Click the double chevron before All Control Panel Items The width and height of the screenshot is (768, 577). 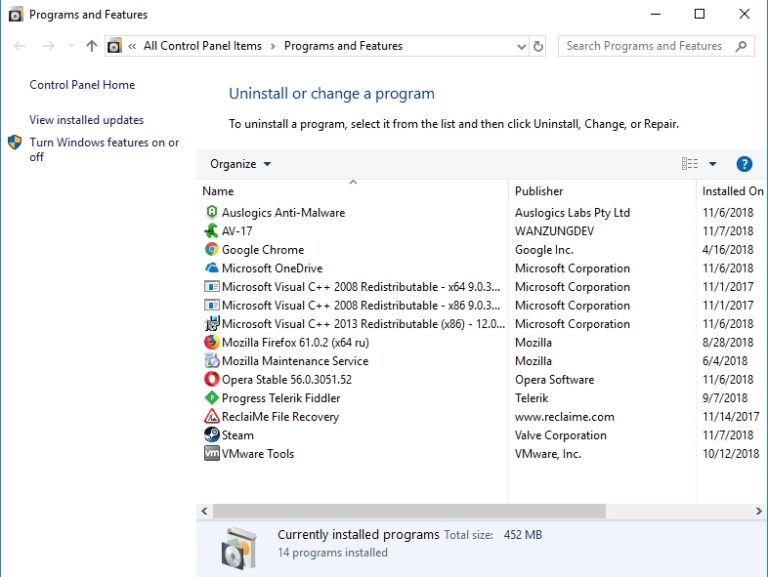click(x=132, y=46)
